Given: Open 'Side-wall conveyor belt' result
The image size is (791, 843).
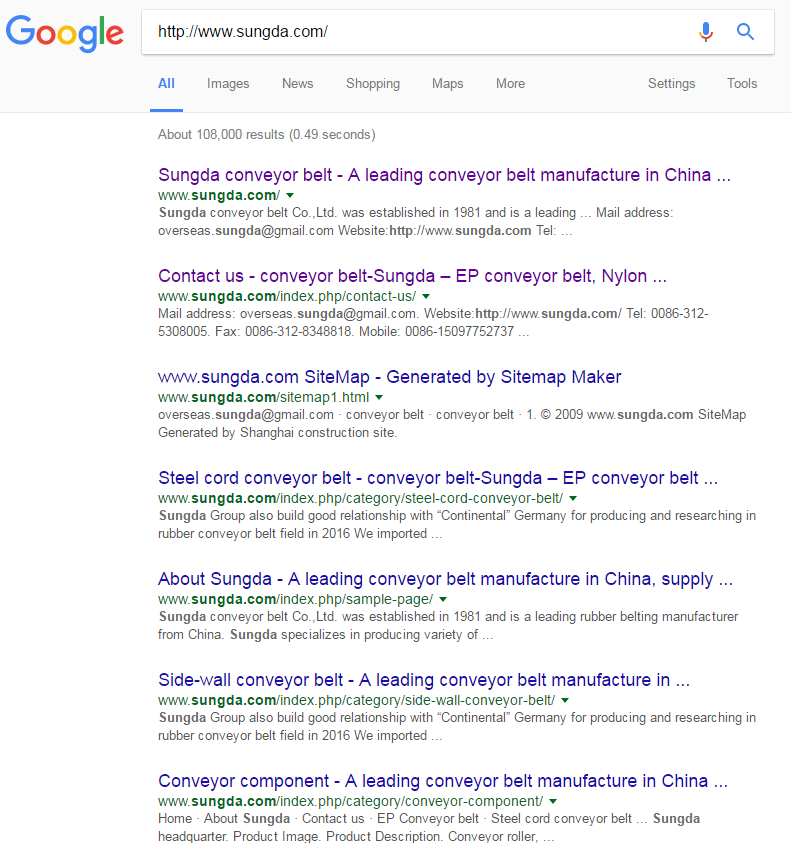Looking at the screenshot, I should click(424, 680).
